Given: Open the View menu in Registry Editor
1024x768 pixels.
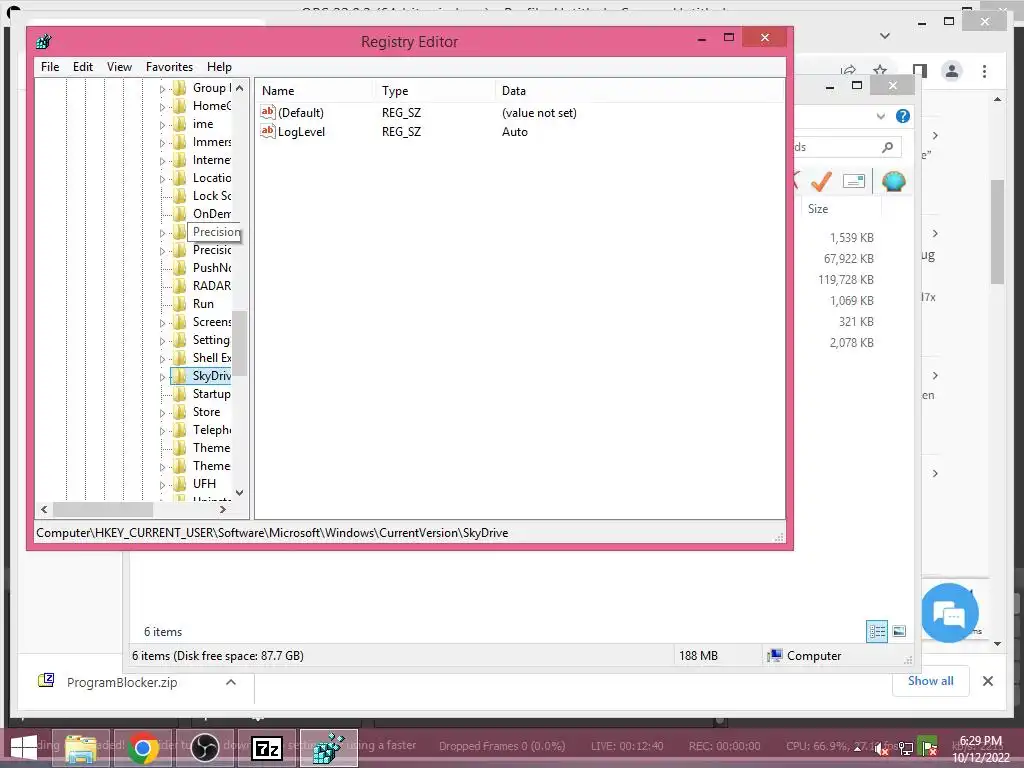Looking at the screenshot, I should [119, 67].
